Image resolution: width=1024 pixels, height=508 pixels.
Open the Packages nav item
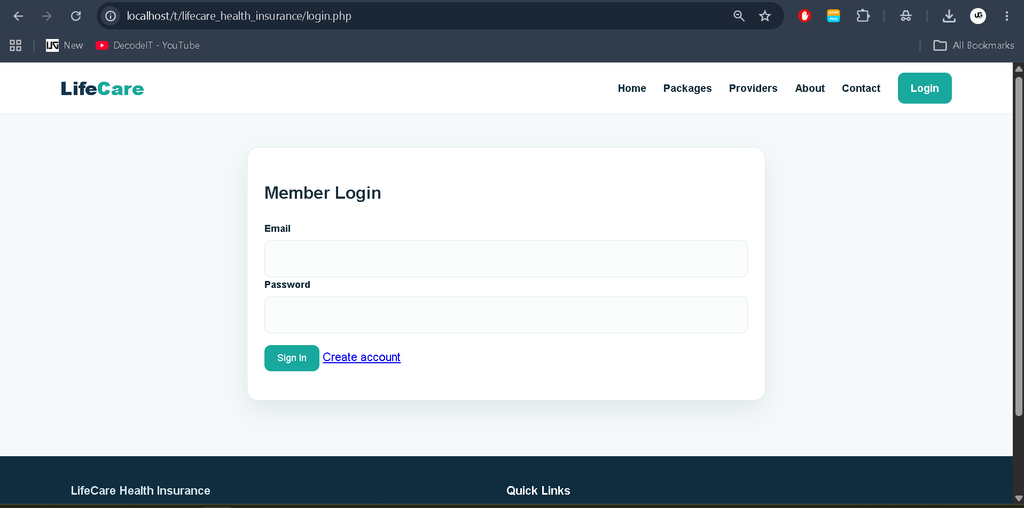pos(687,88)
